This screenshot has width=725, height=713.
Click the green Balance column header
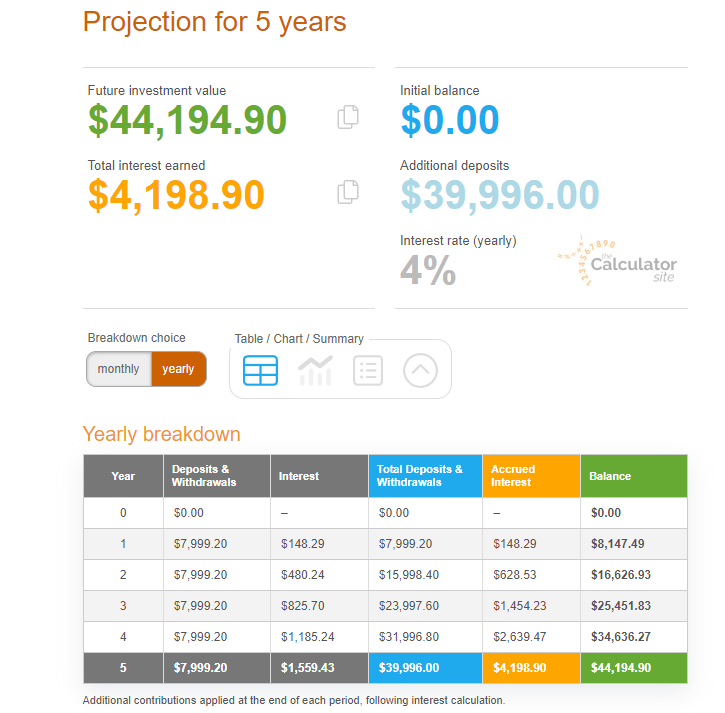pyautogui.click(x=633, y=476)
